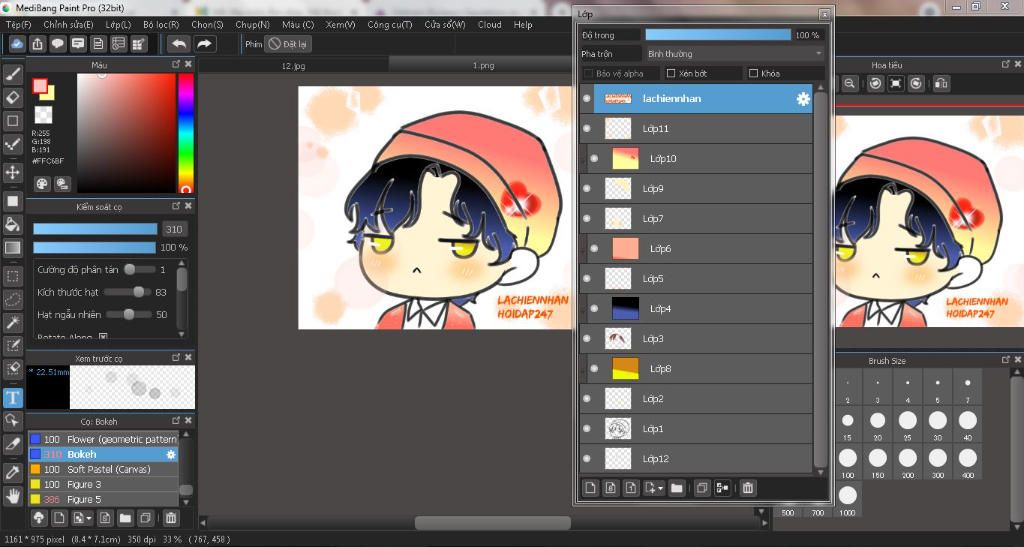Select the rectangular Select tool

12,276
